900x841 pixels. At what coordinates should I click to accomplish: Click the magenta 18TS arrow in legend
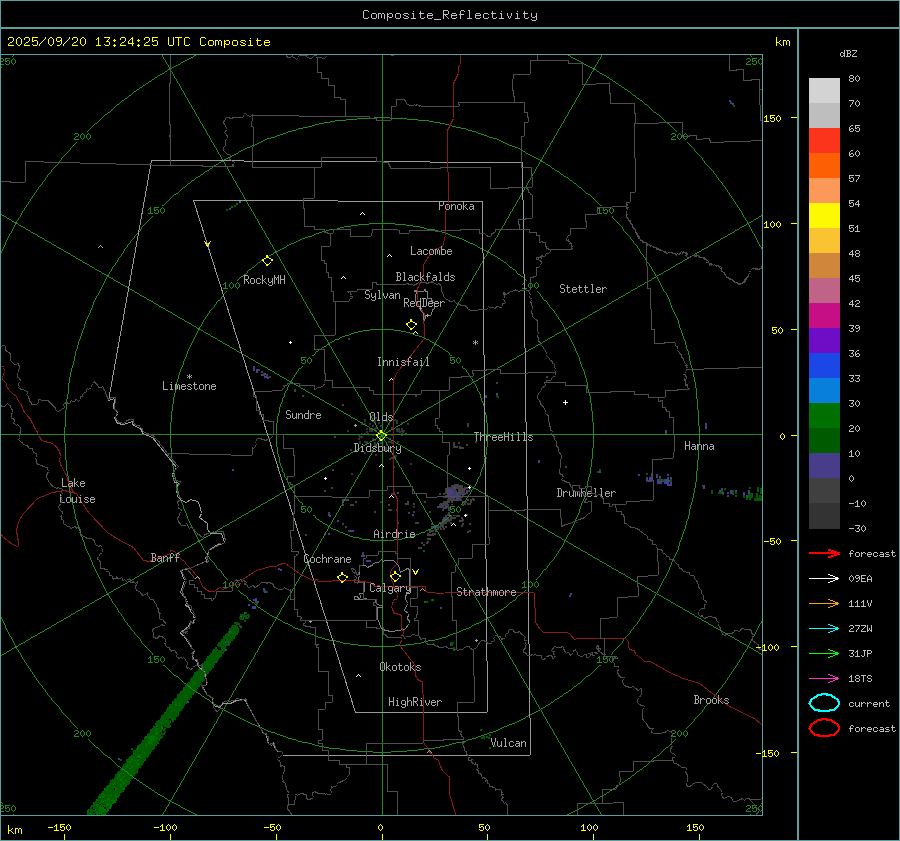tap(824, 678)
